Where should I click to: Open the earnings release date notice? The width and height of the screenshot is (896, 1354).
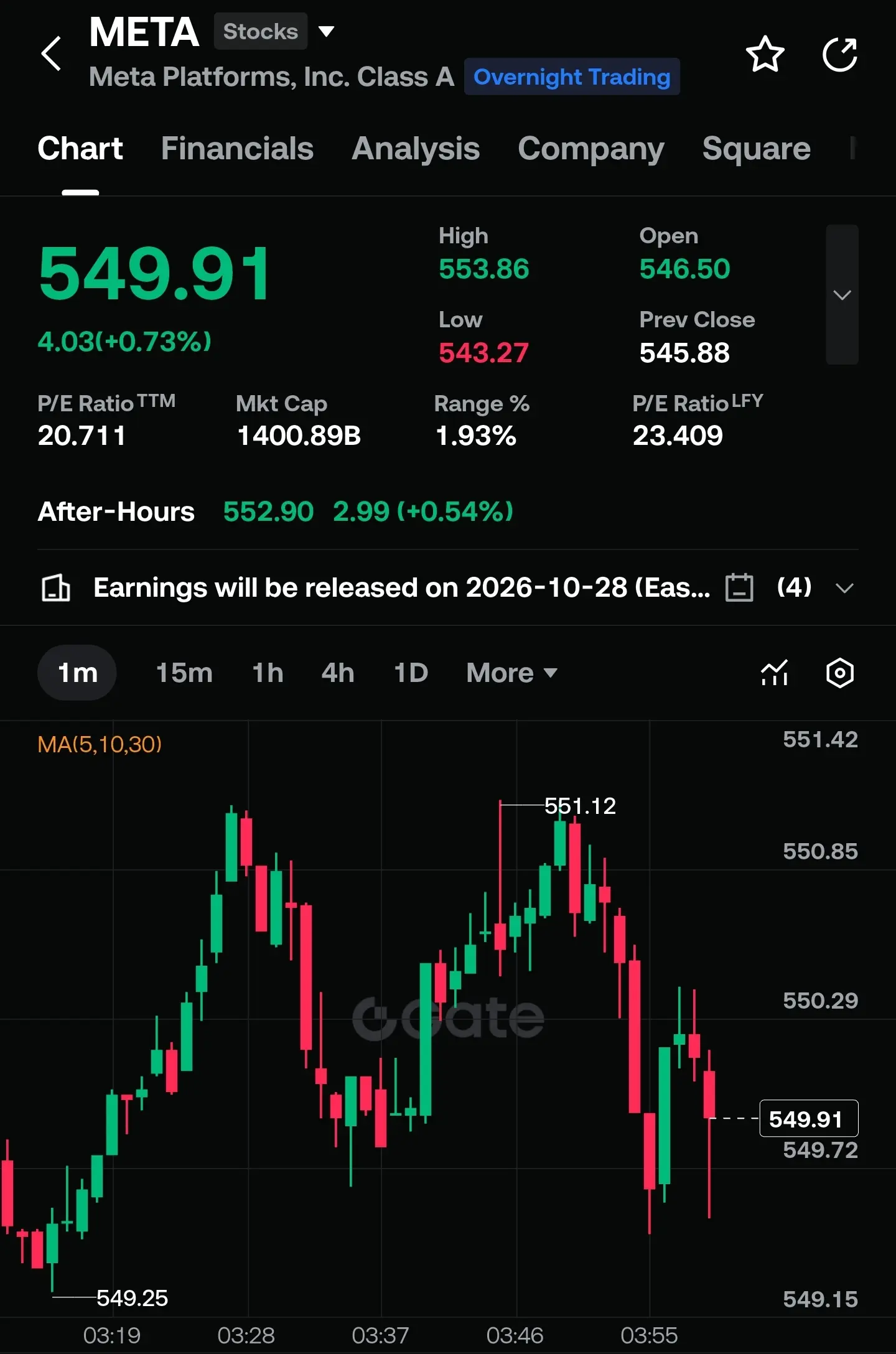pos(401,587)
